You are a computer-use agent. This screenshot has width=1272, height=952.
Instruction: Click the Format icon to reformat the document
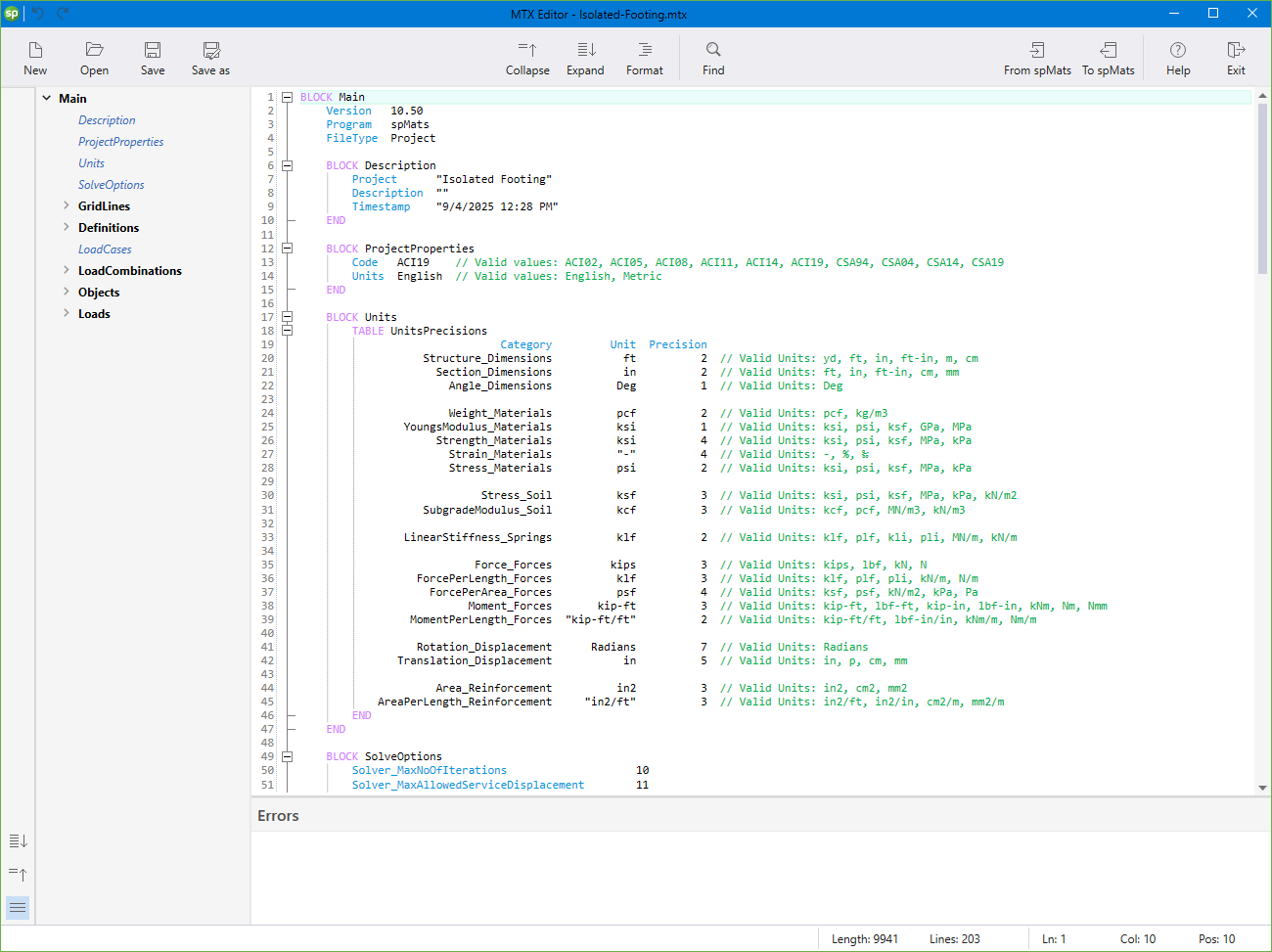pos(644,57)
